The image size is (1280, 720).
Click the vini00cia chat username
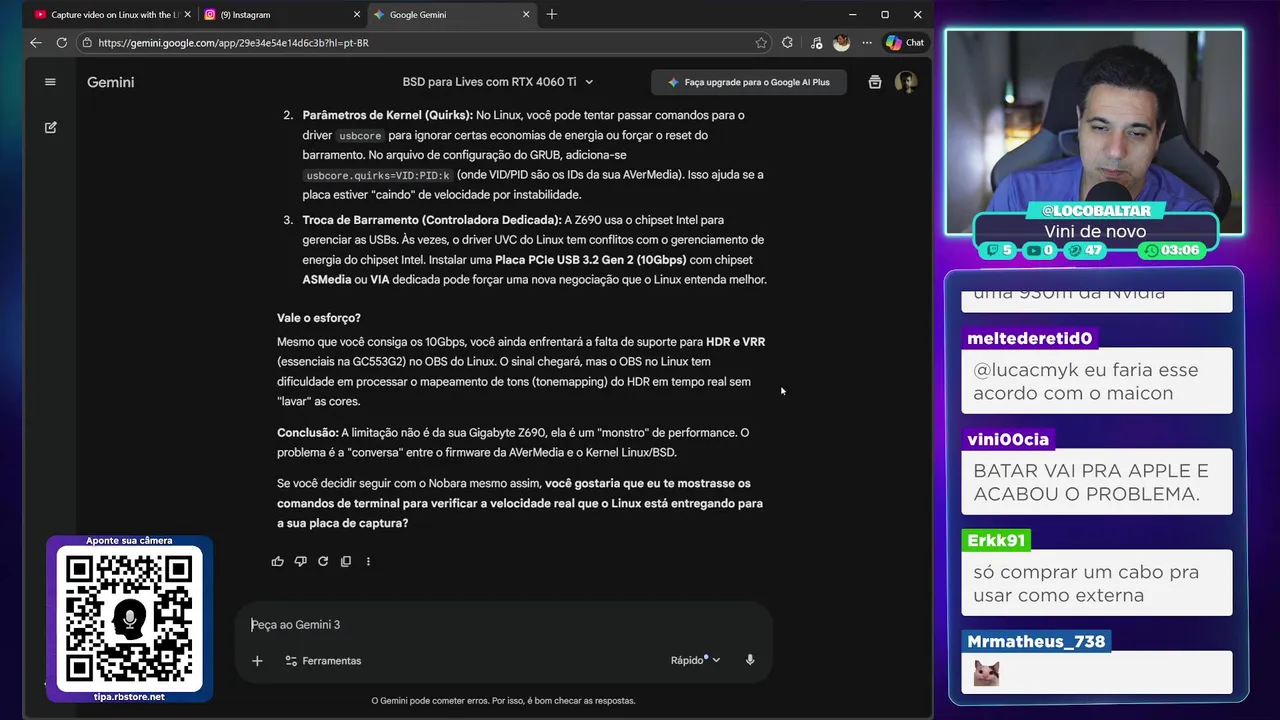tap(1008, 439)
